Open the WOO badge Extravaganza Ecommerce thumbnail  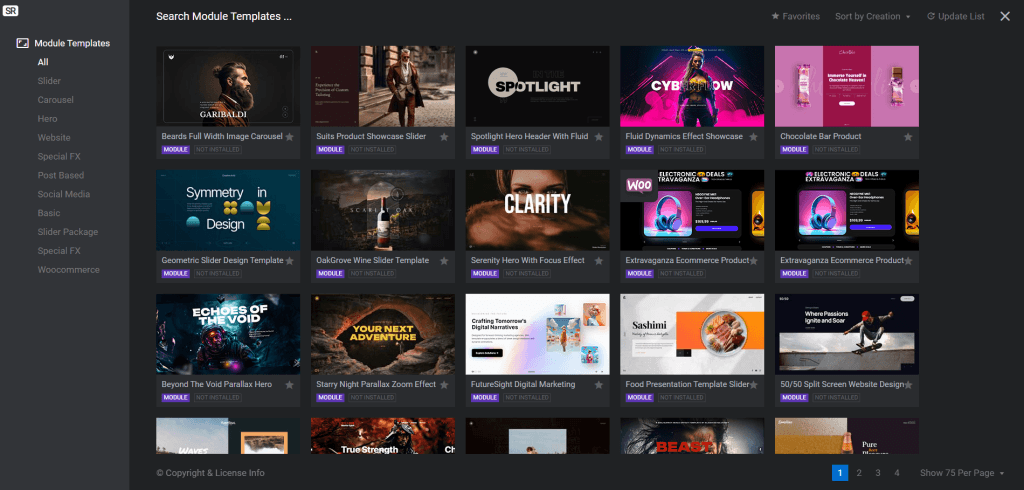click(692, 210)
